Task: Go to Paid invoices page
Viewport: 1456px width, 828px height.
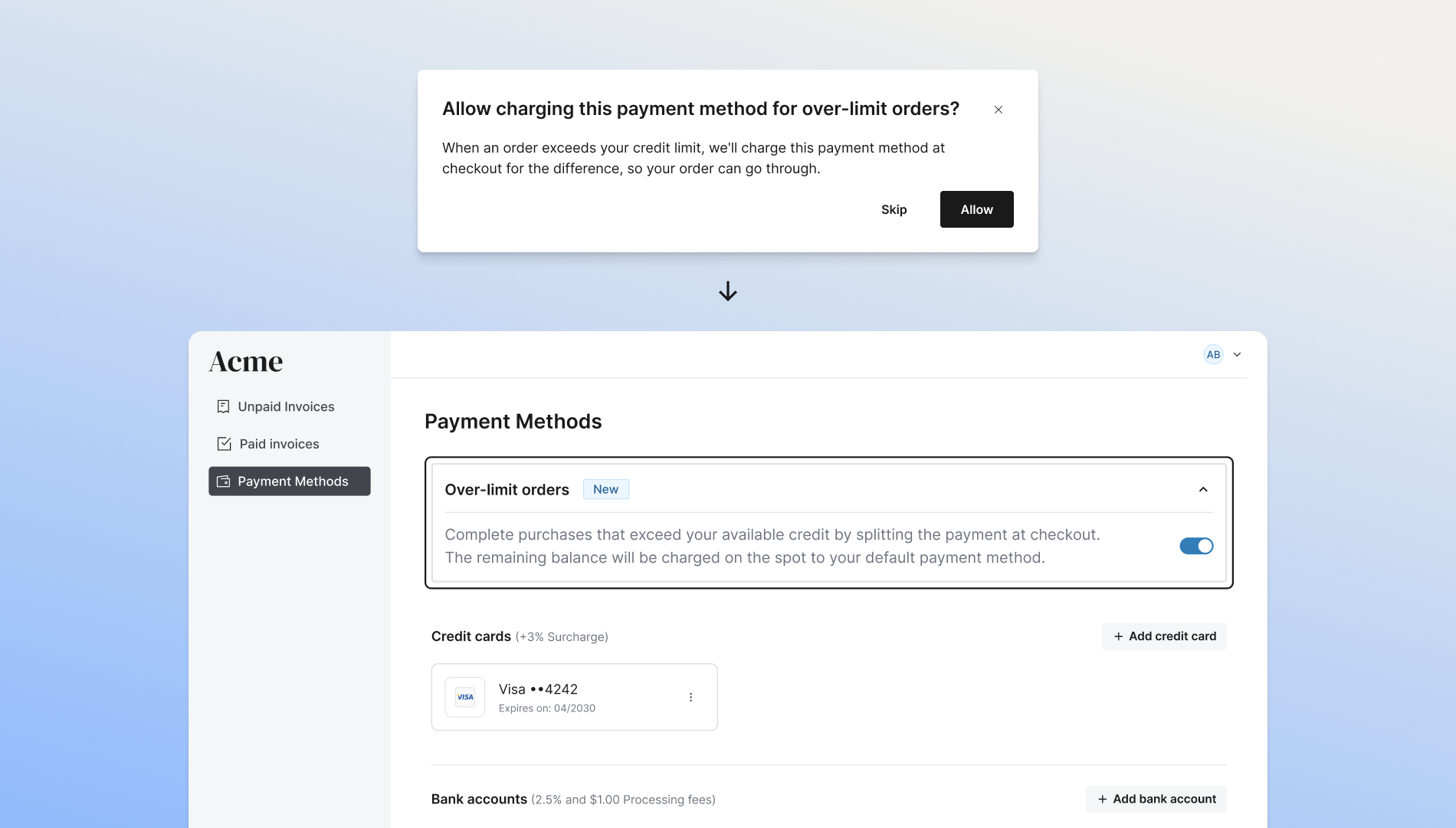Action: [x=279, y=444]
